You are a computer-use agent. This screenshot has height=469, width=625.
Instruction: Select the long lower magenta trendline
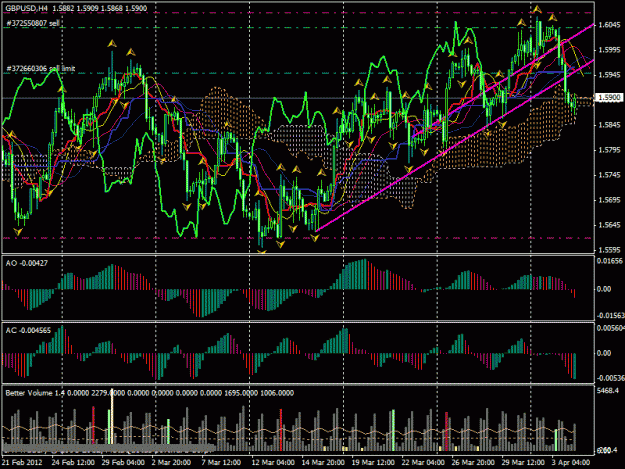[454, 146]
